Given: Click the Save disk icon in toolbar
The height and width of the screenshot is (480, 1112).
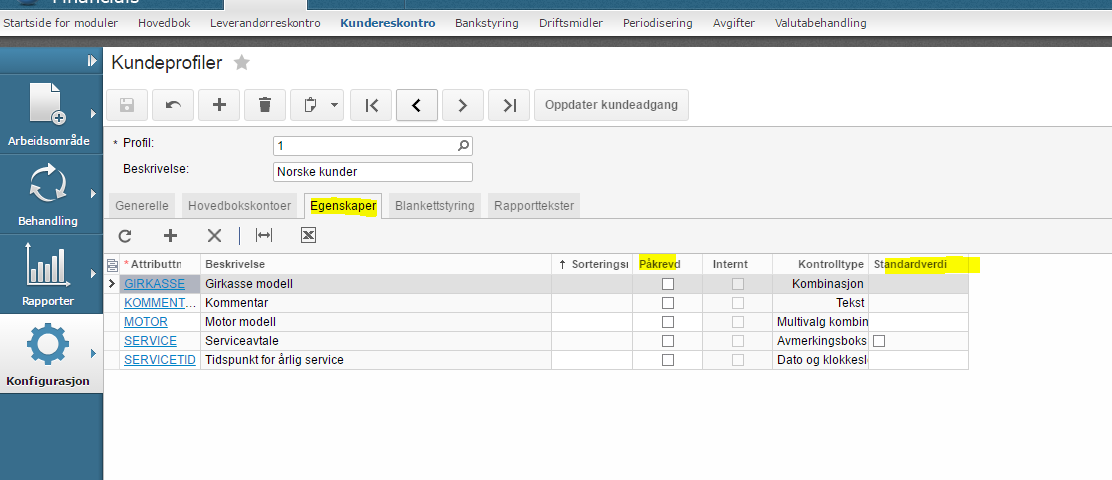Looking at the screenshot, I should pos(127,105).
